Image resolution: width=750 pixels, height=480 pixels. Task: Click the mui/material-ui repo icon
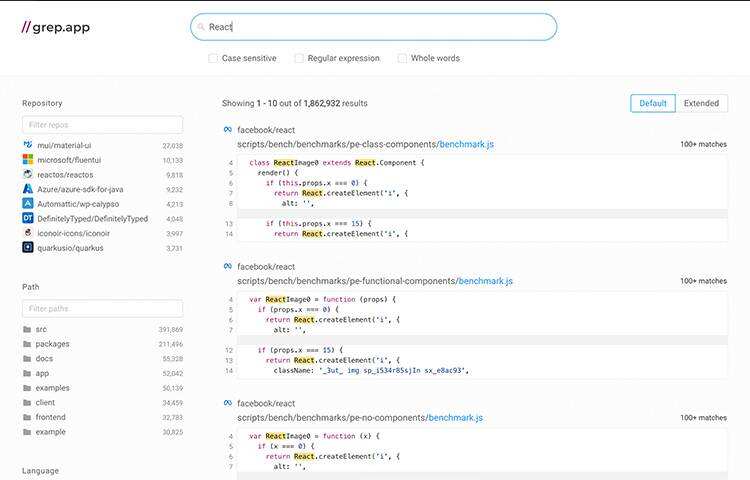click(28, 145)
